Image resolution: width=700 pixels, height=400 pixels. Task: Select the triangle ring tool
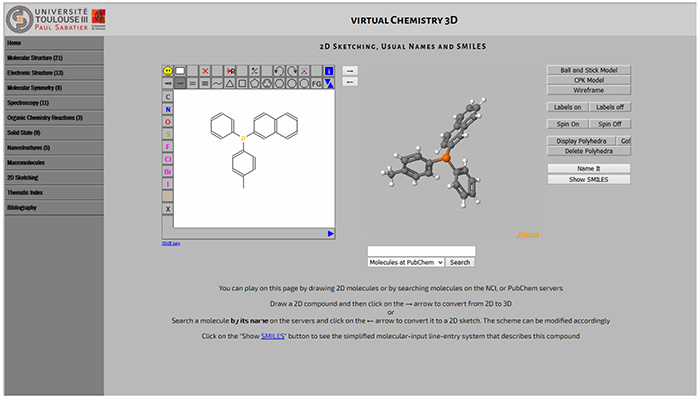click(x=229, y=84)
